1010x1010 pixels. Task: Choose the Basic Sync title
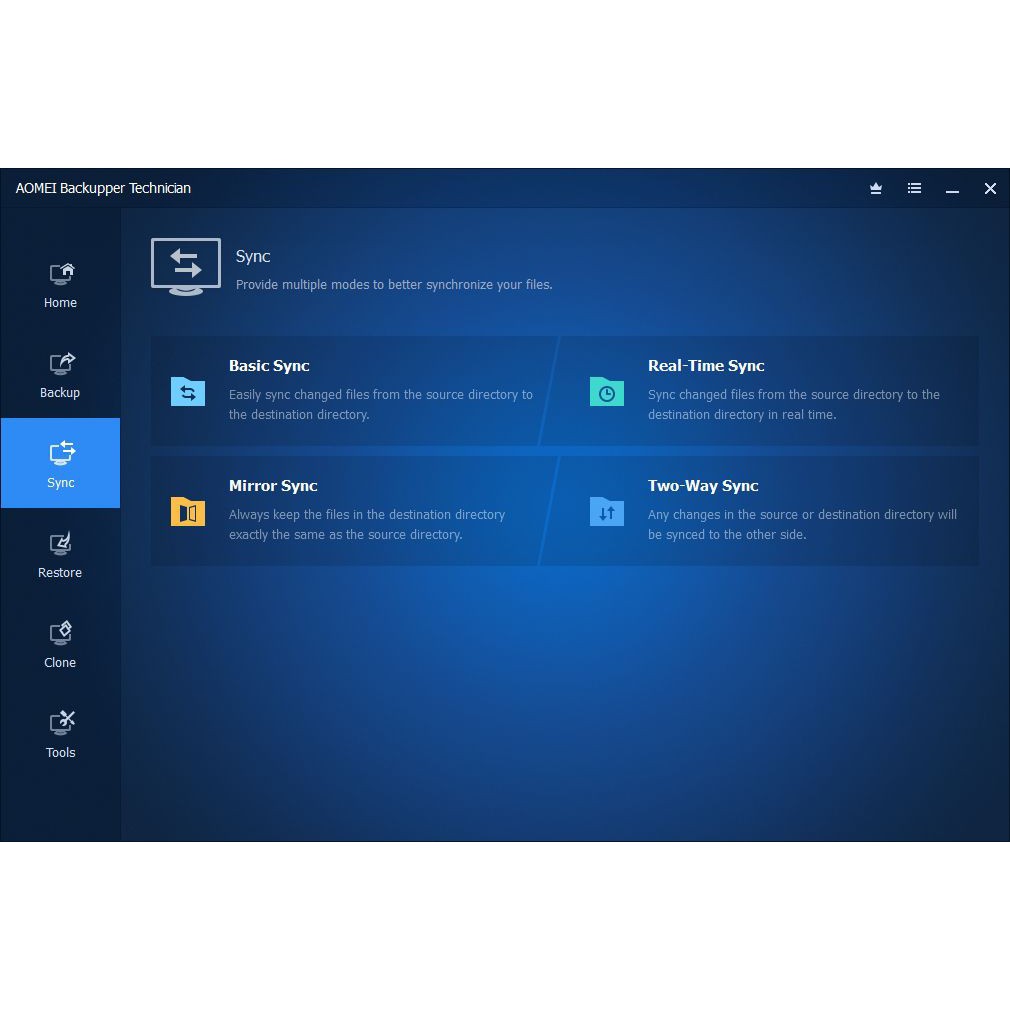[x=269, y=366]
